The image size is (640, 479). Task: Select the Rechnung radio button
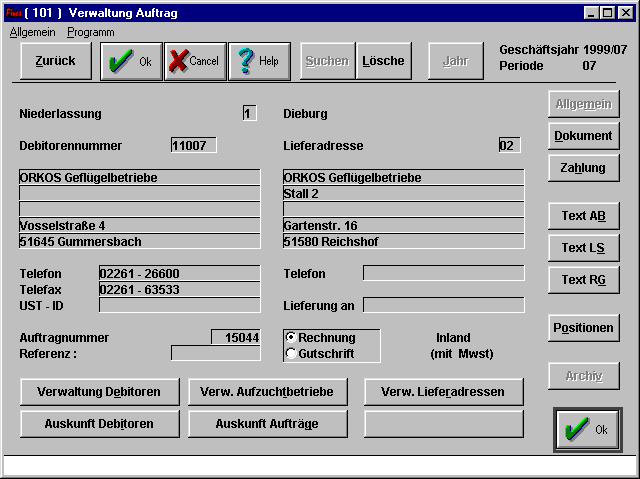tap(291, 338)
